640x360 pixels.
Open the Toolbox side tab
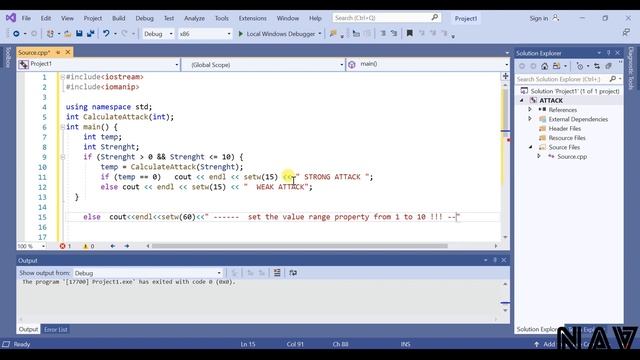(x=7, y=58)
